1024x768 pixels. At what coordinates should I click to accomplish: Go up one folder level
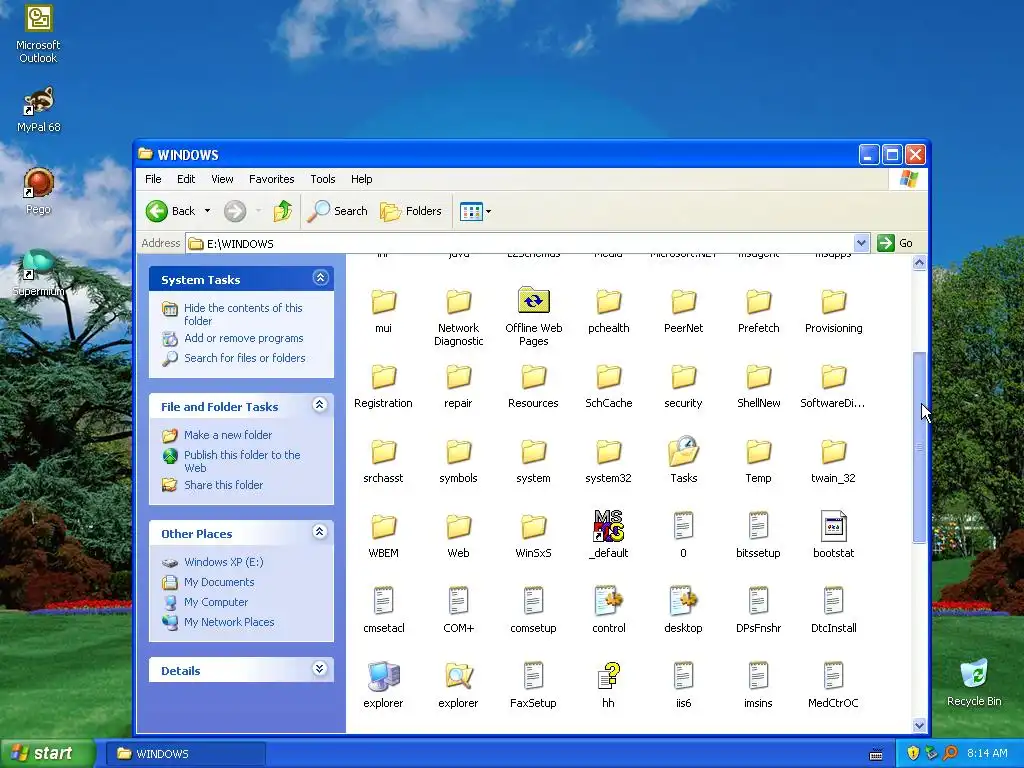pos(282,211)
